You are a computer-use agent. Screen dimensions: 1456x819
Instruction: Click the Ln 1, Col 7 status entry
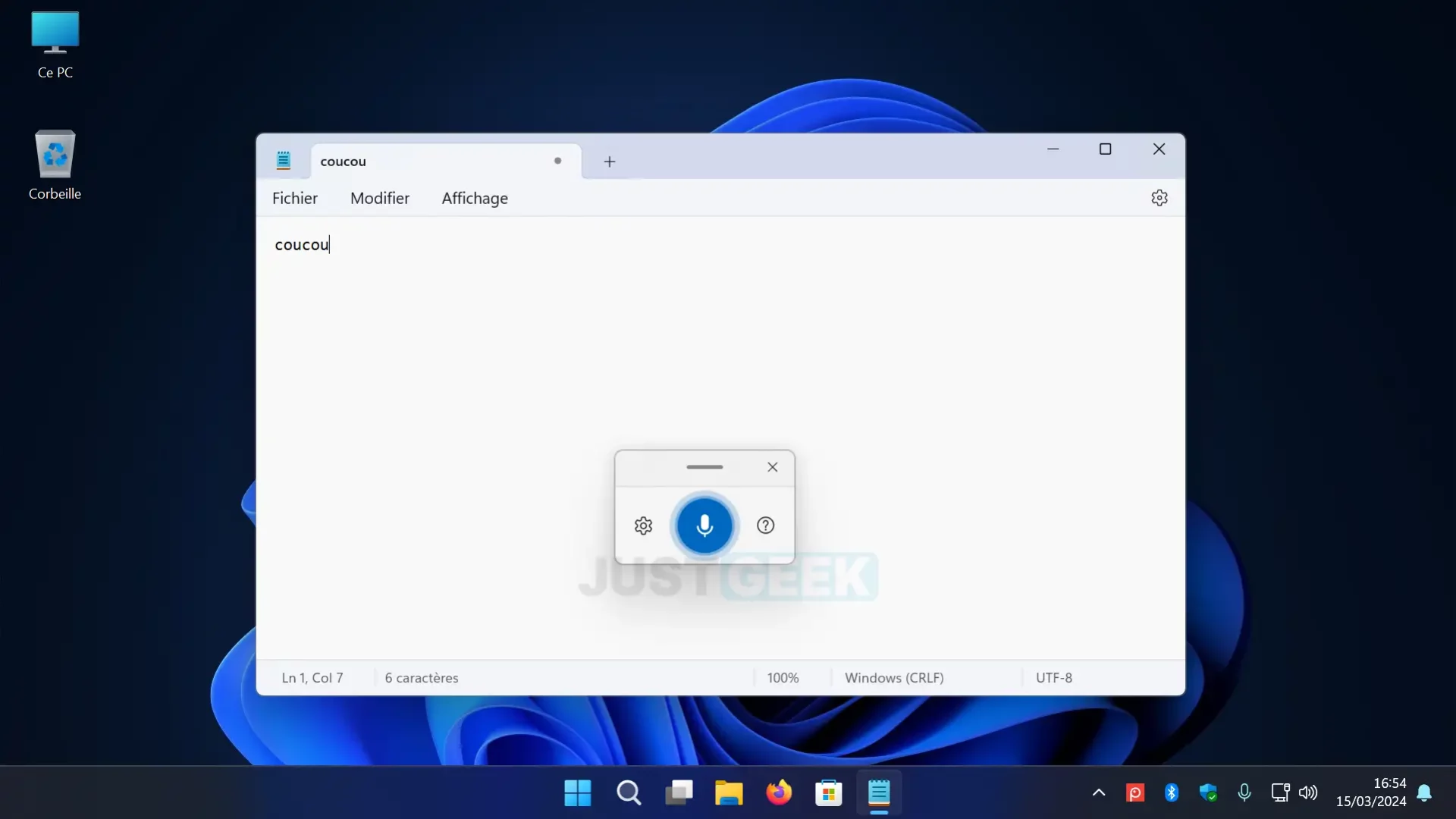coord(312,678)
